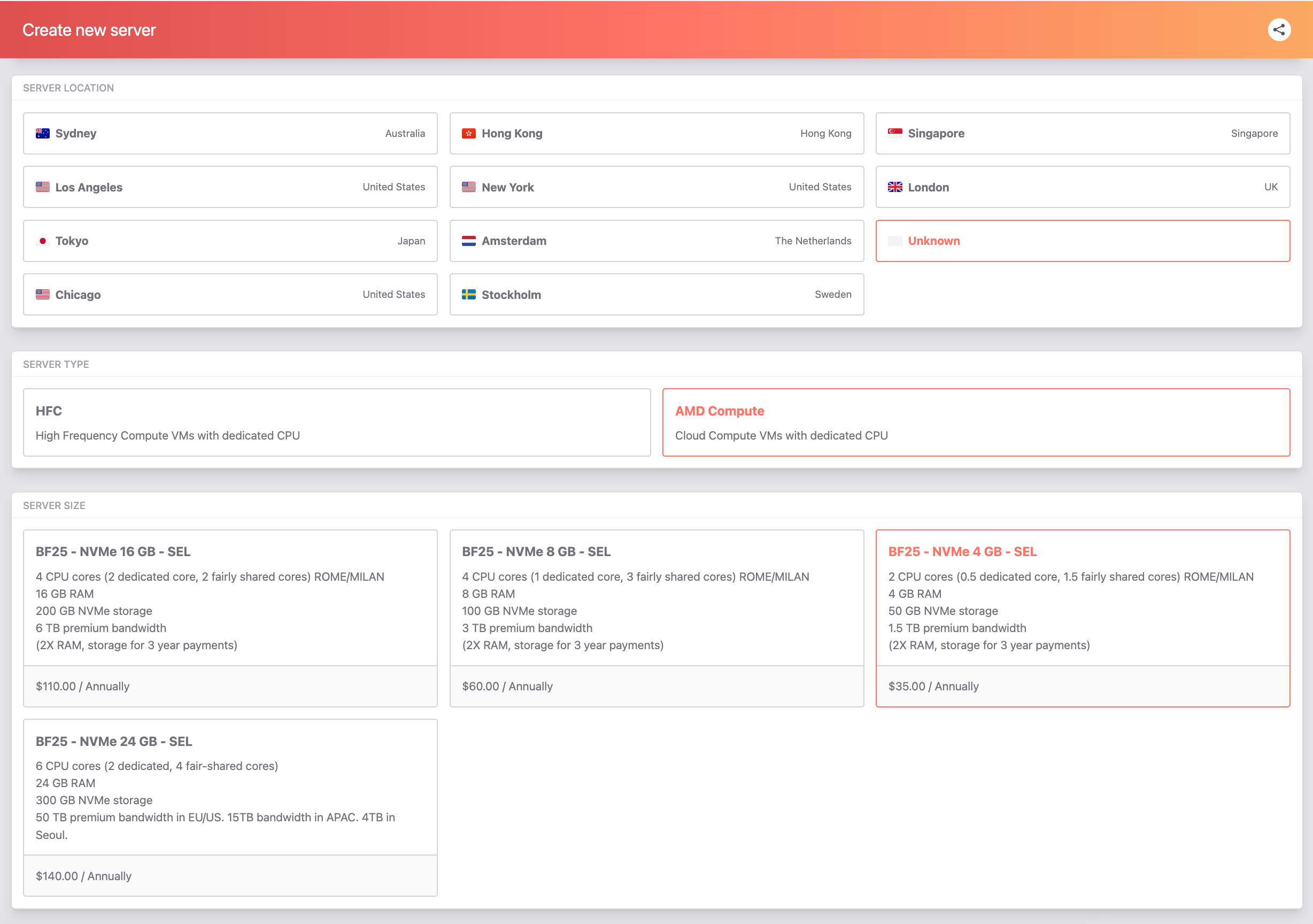Screen dimensions: 1313x924
Task: Click the Hong Kong flag icon
Action: point(468,133)
